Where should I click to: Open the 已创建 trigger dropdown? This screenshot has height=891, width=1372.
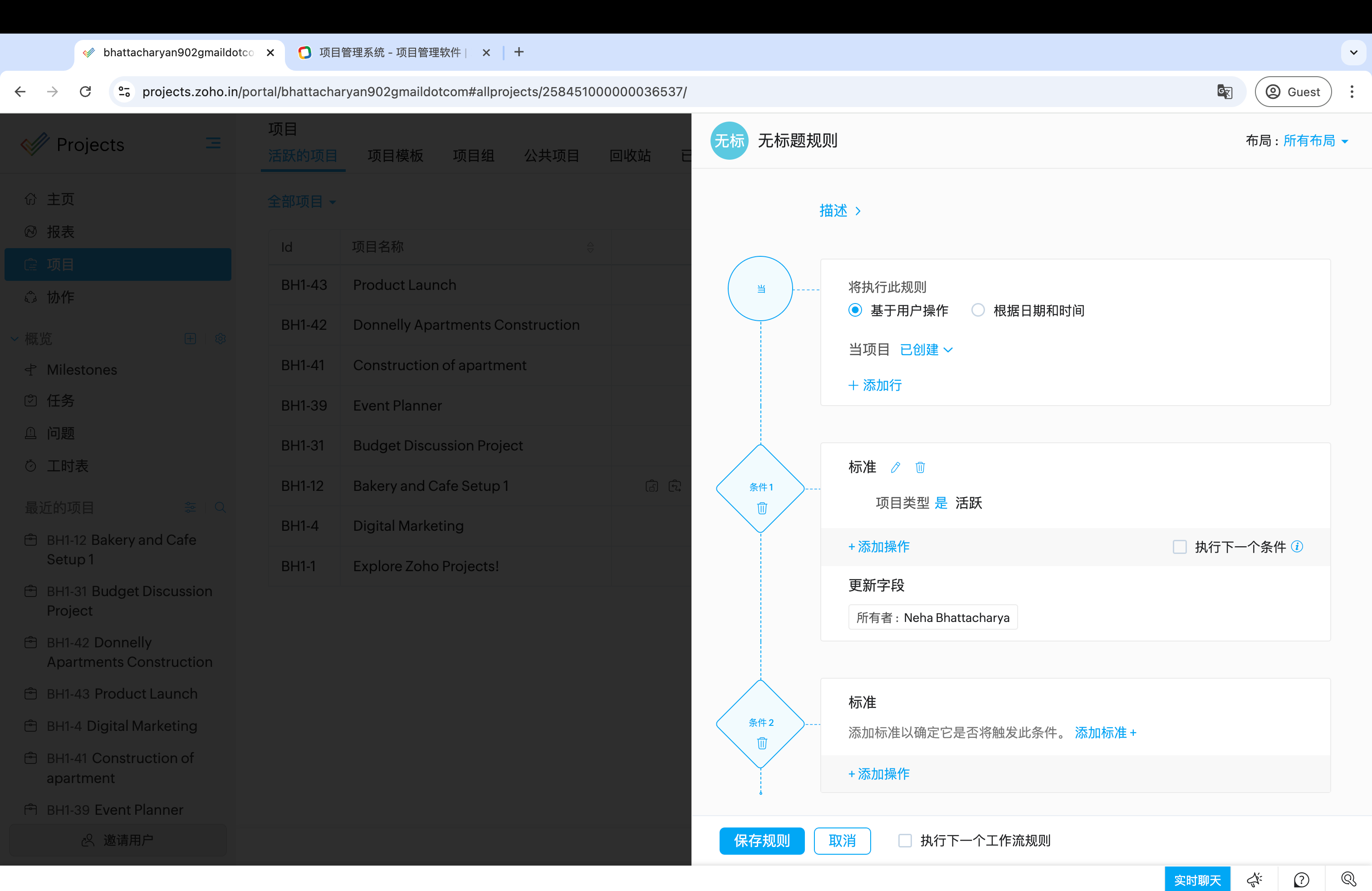click(x=926, y=350)
